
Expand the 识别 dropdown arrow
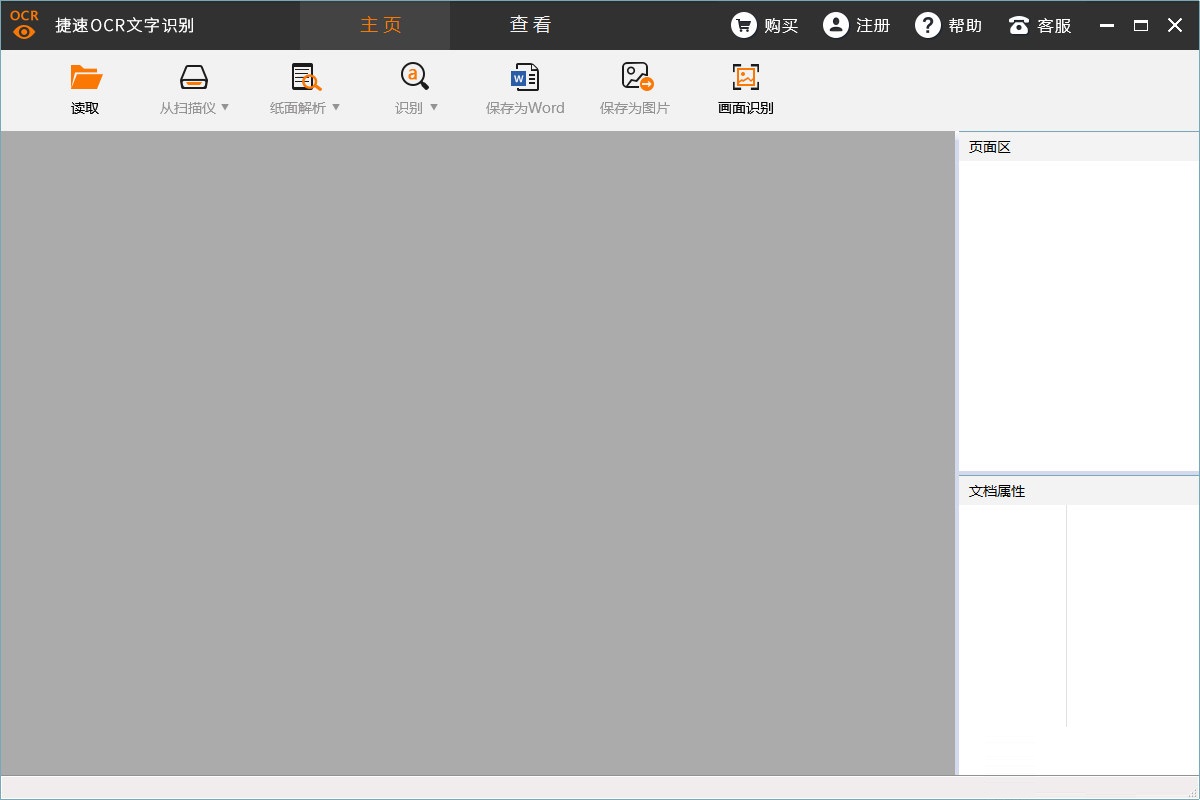click(433, 107)
